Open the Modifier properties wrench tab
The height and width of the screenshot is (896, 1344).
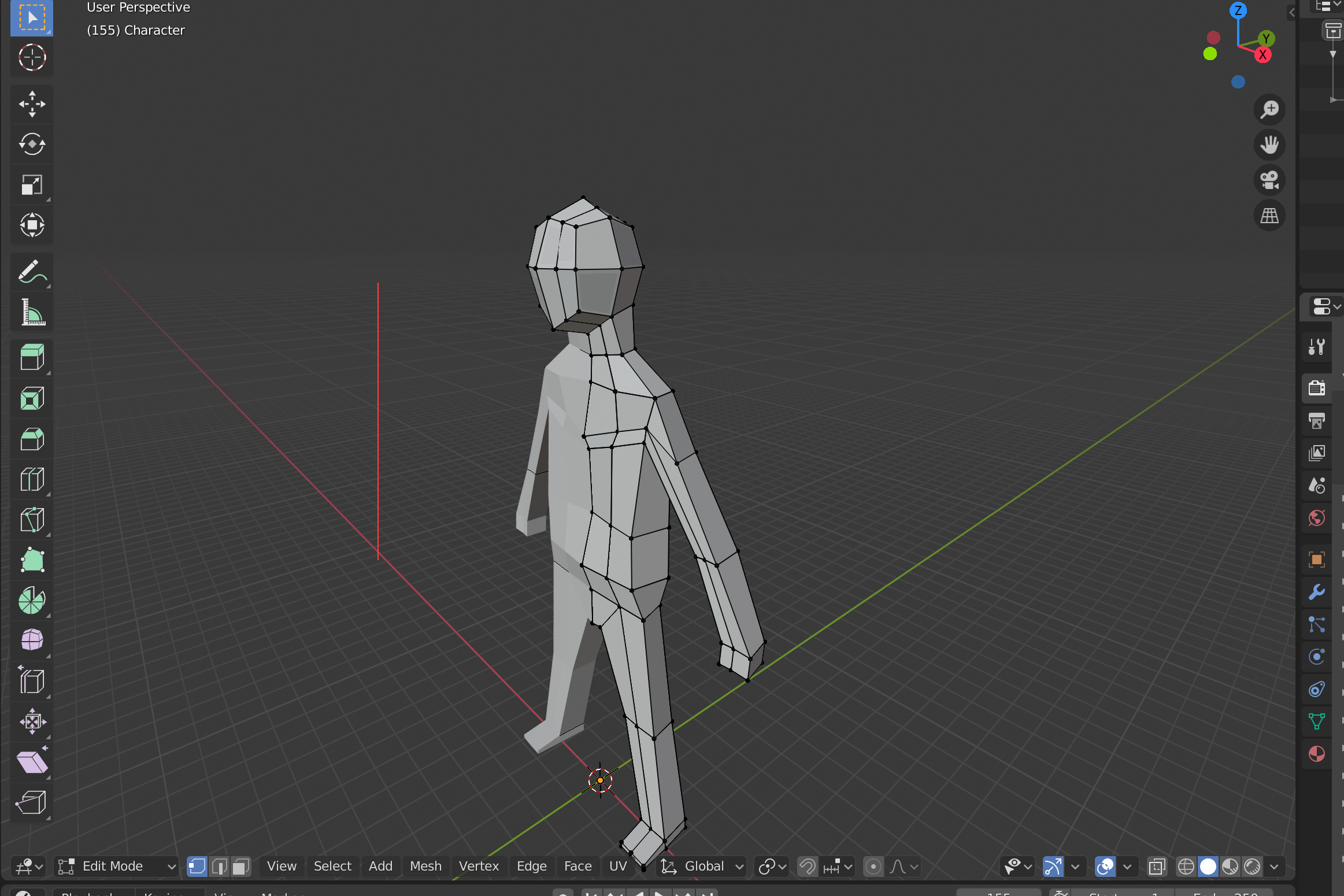[x=1317, y=592]
